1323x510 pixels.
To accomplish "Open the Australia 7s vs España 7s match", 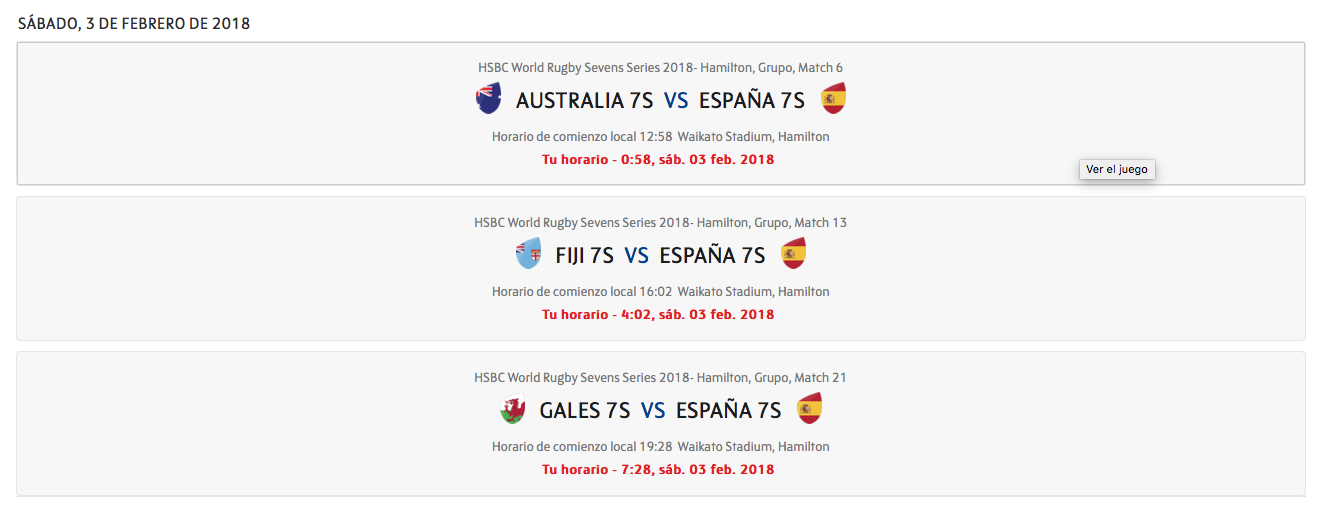I will (660, 100).
